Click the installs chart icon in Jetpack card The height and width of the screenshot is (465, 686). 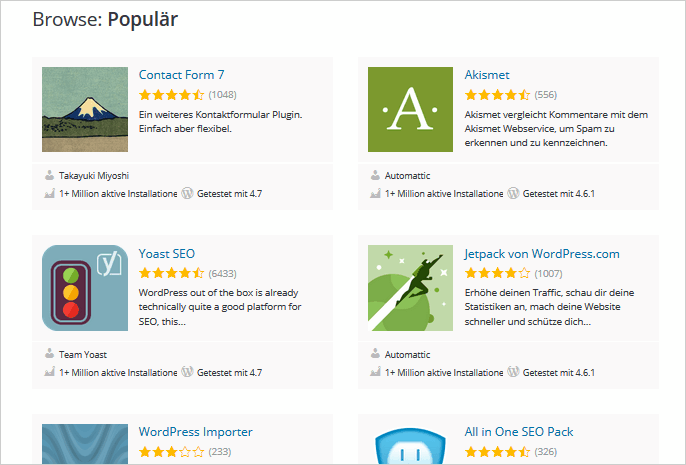375,372
